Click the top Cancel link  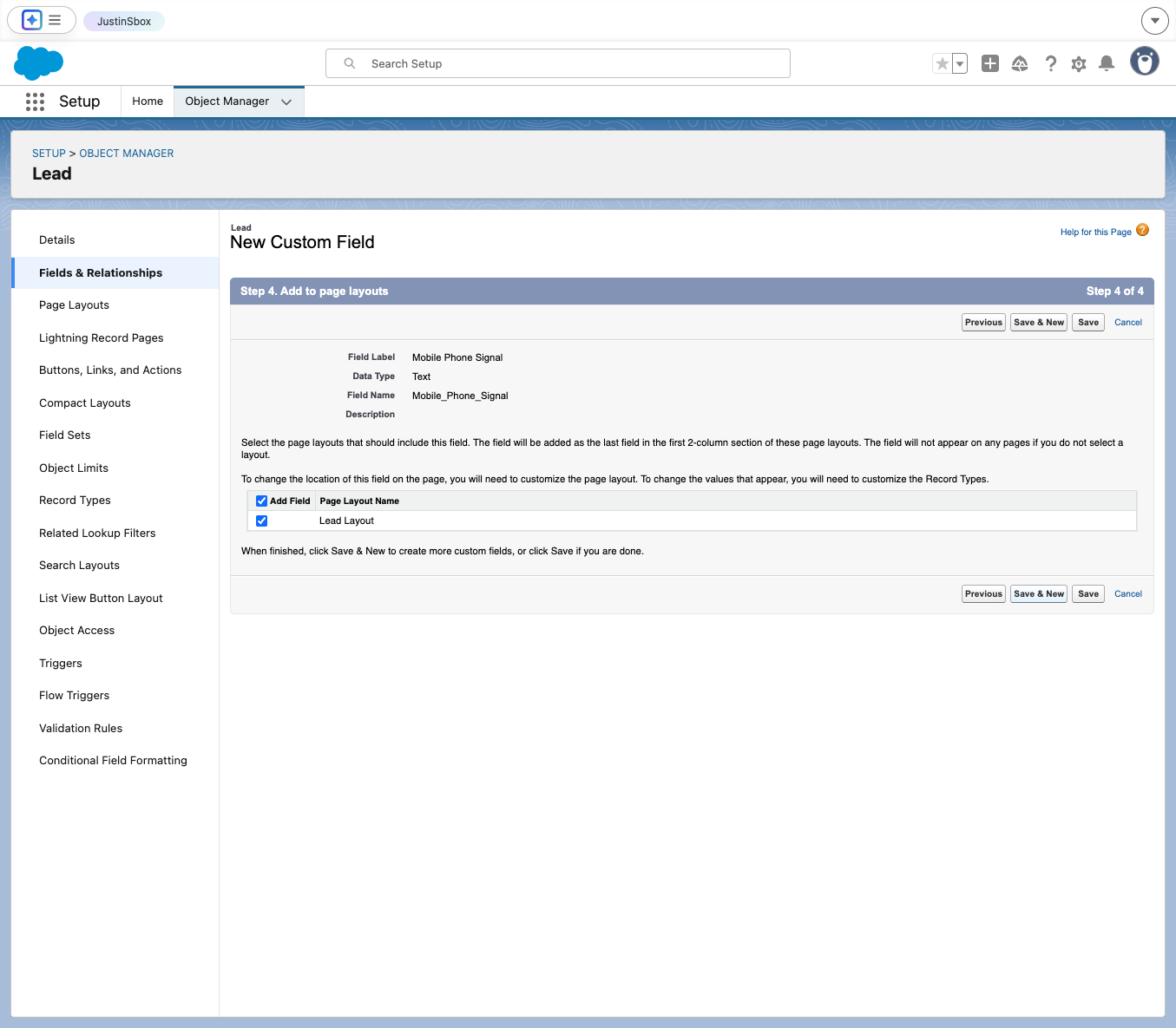point(1128,322)
